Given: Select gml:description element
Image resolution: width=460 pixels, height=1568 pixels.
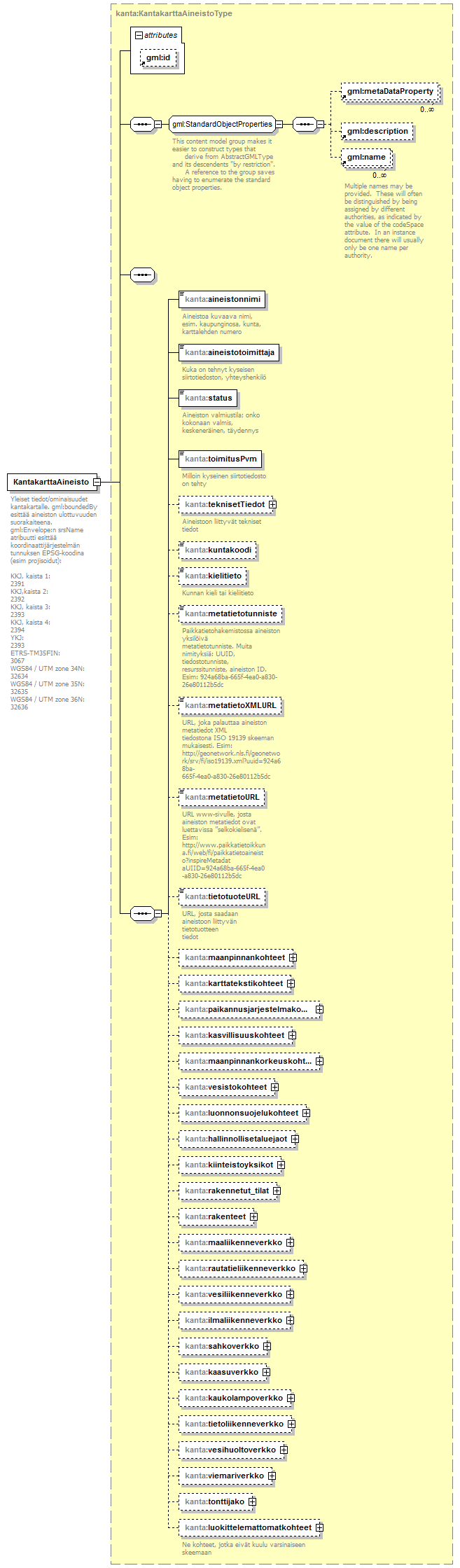Looking at the screenshot, I should click(x=377, y=131).
